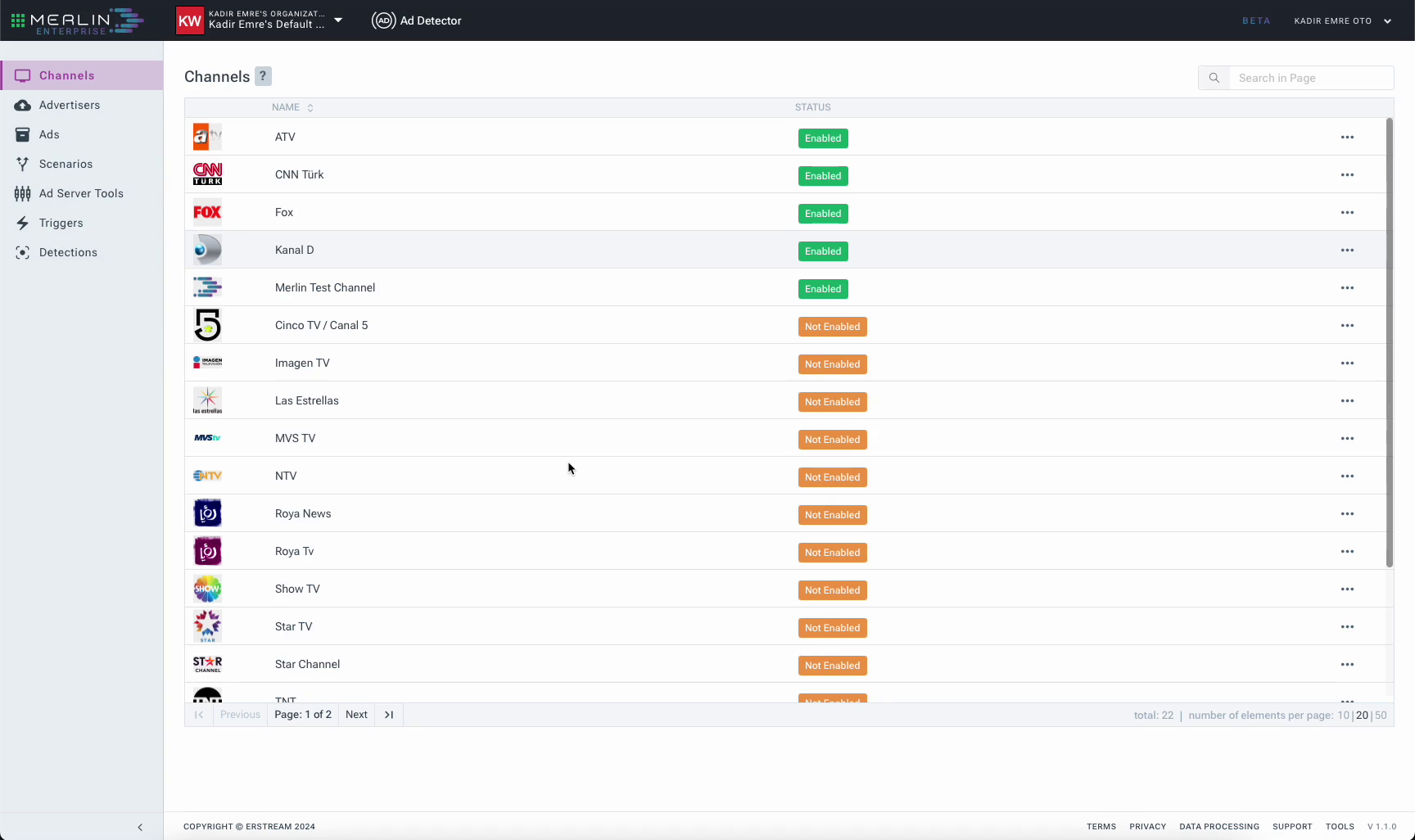1415x840 pixels.
Task: Open the Kadir Emre Oto user menu
Action: (x=1342, y=20)
